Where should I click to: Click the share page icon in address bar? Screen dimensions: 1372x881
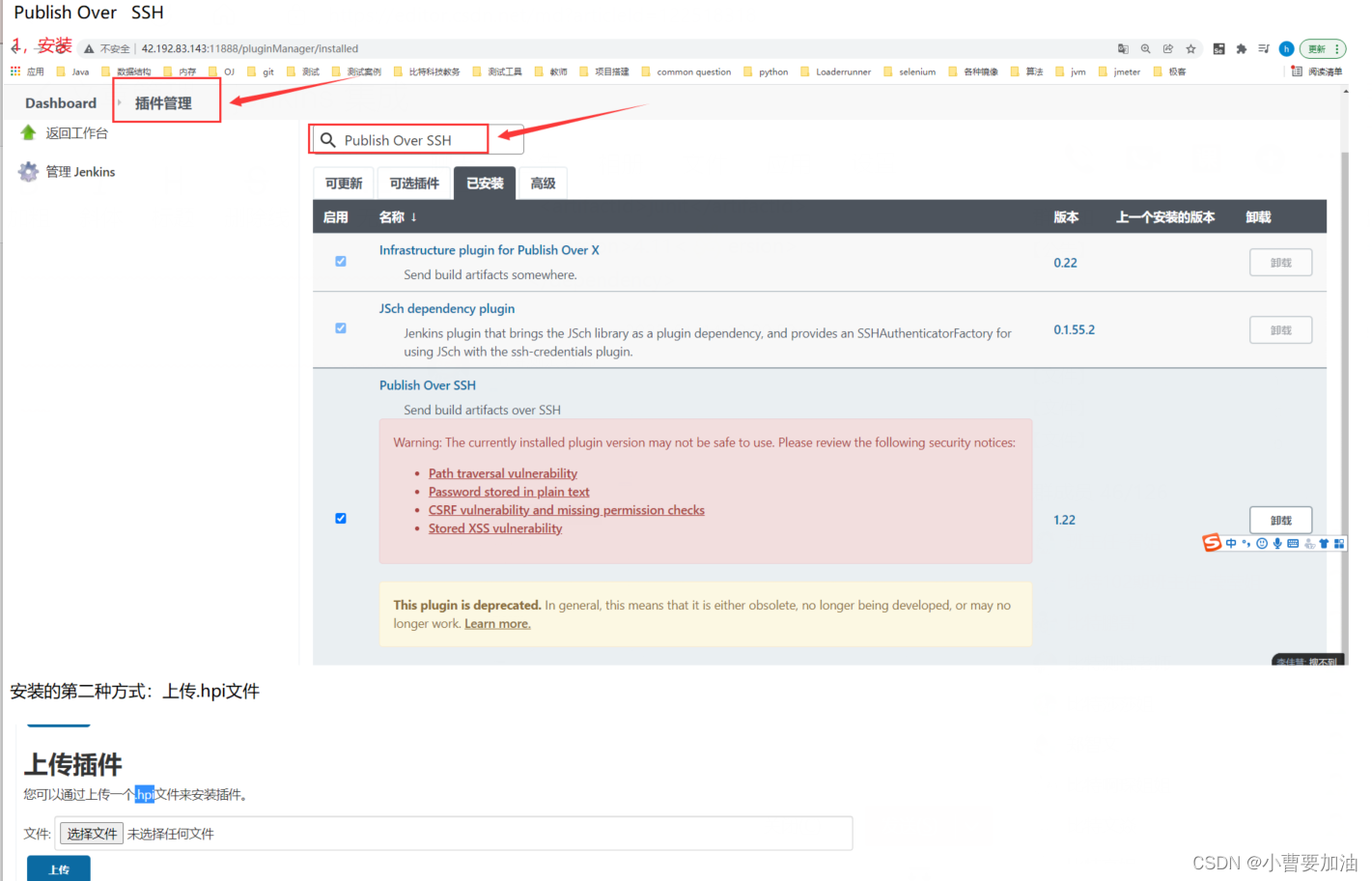pyautogui.click(x=1168, y=48)
